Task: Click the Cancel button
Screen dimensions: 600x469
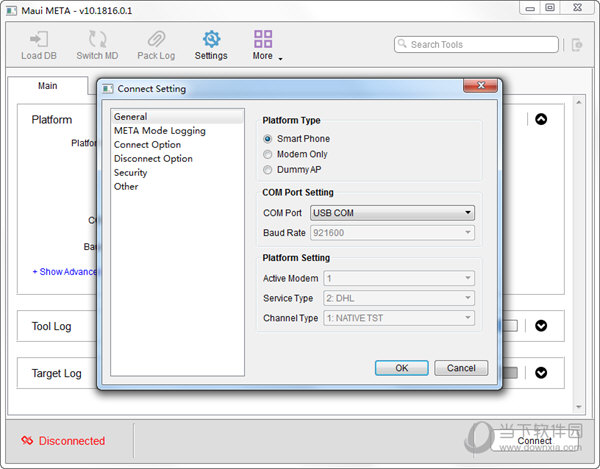Action: click(x=461, y=368)
